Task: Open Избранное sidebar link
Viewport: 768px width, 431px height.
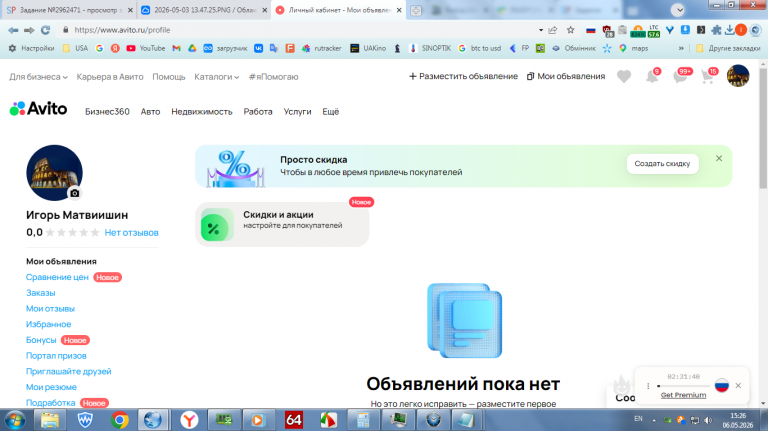Action: tap(48, 324)
